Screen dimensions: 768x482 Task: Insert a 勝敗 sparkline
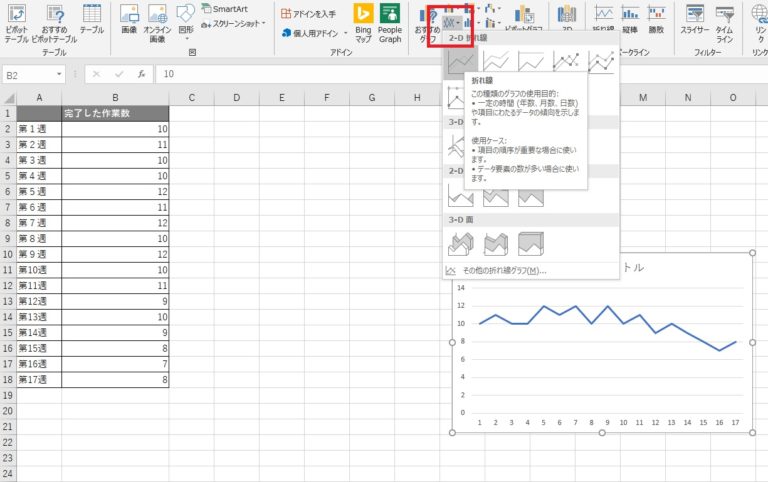pyautogui.click(x=656, y=20)
